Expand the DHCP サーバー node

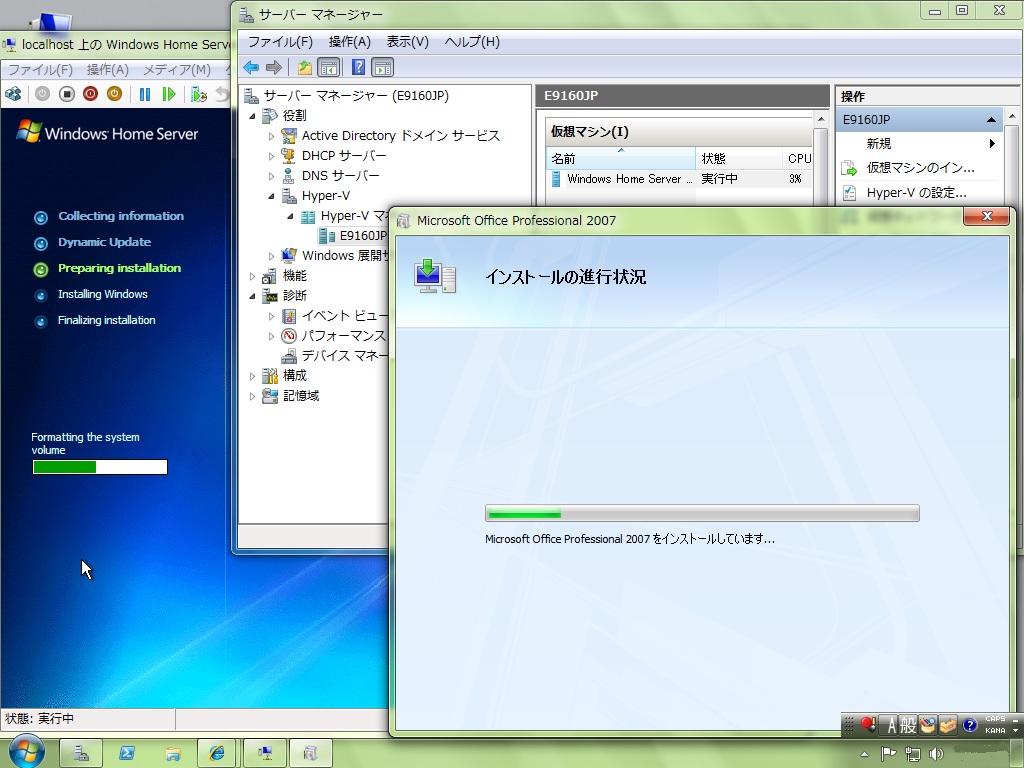pos(272,156)
